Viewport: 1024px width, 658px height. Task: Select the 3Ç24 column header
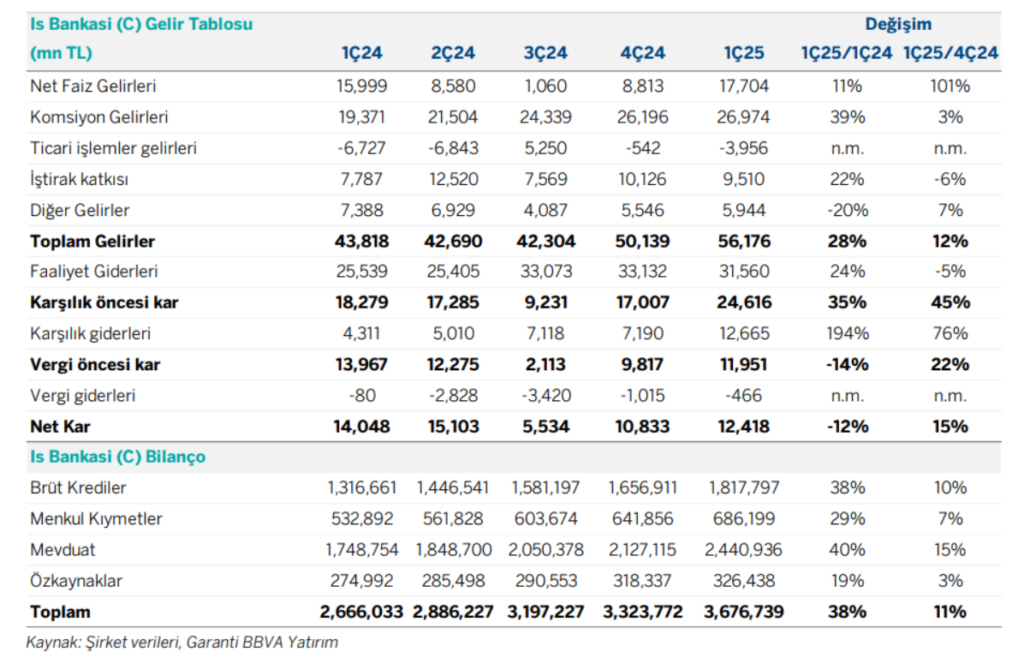click(x=545, y=52)
